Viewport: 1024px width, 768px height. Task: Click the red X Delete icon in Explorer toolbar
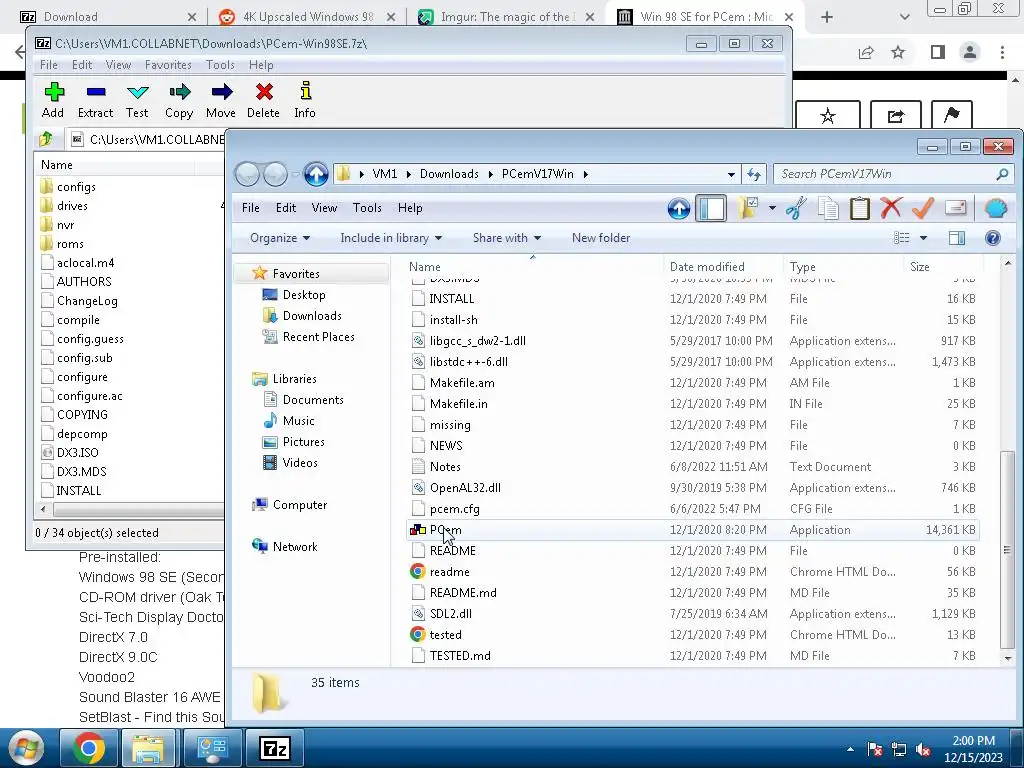pyautogui.click(x=891, y=208)
